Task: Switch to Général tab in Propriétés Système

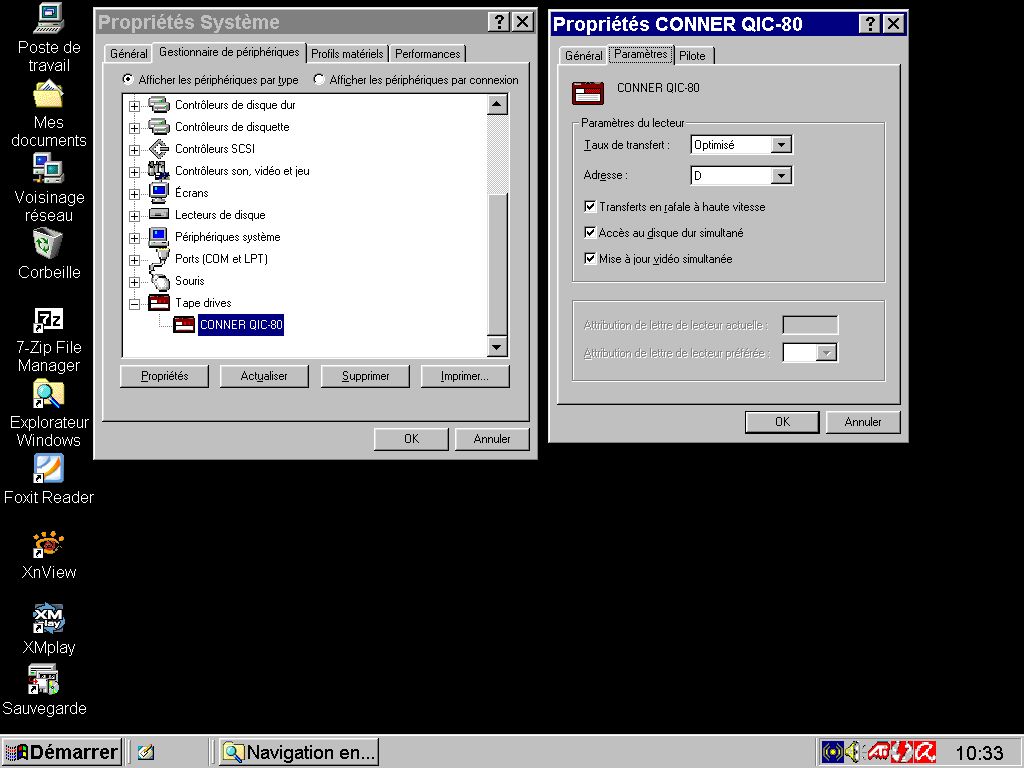Action: [x=129, y=54]
